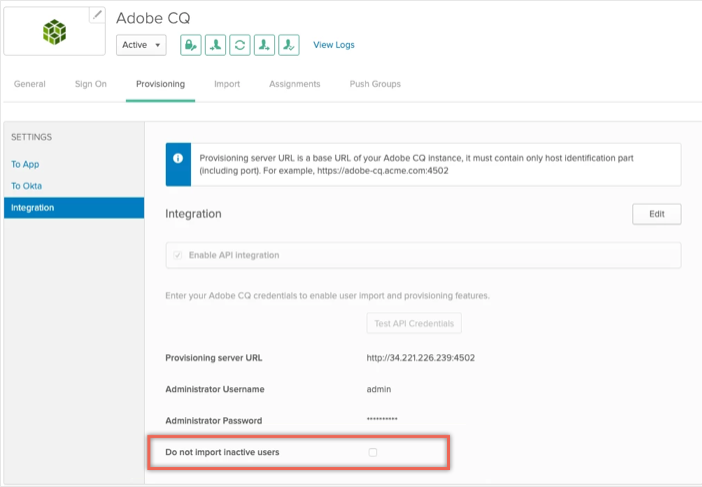Click the Edit button for Integration

(x=657, y=214)
